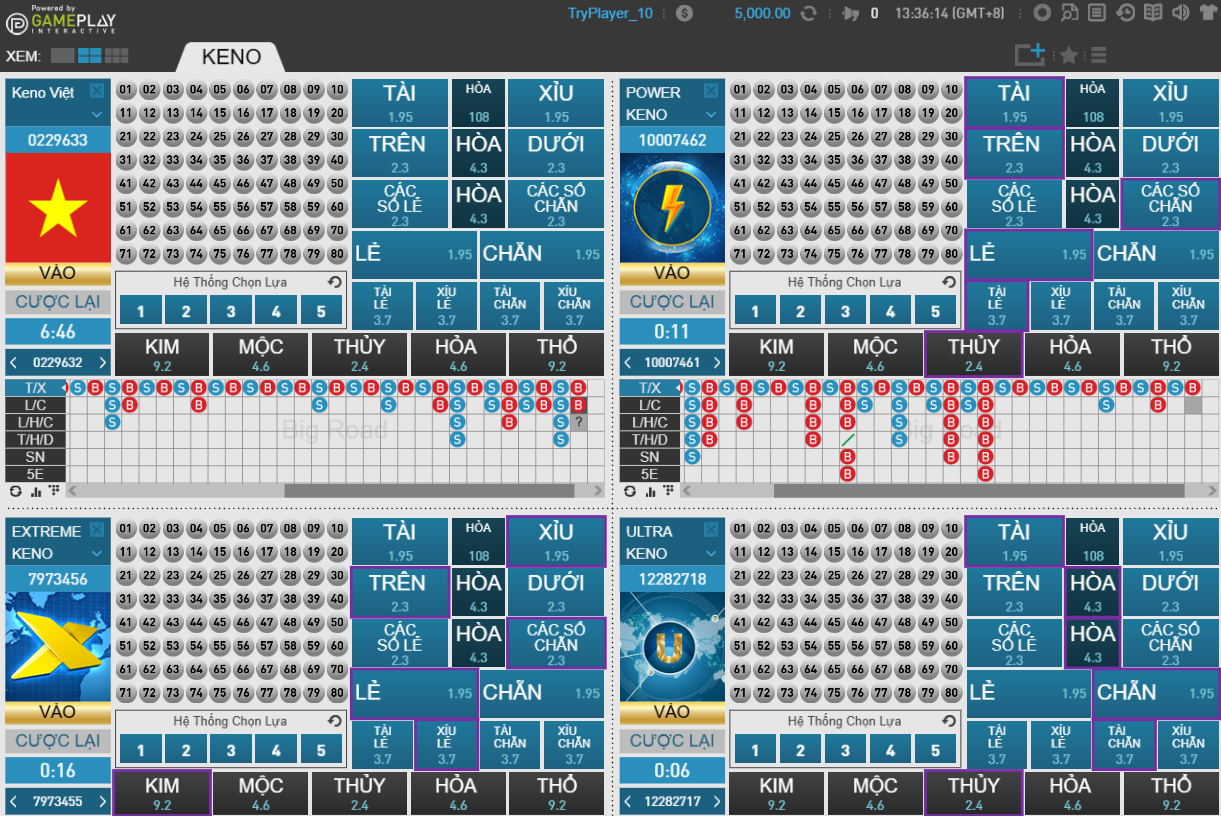Select the four-panel view layout
The image size is (1221, 816).
point(89,56)
